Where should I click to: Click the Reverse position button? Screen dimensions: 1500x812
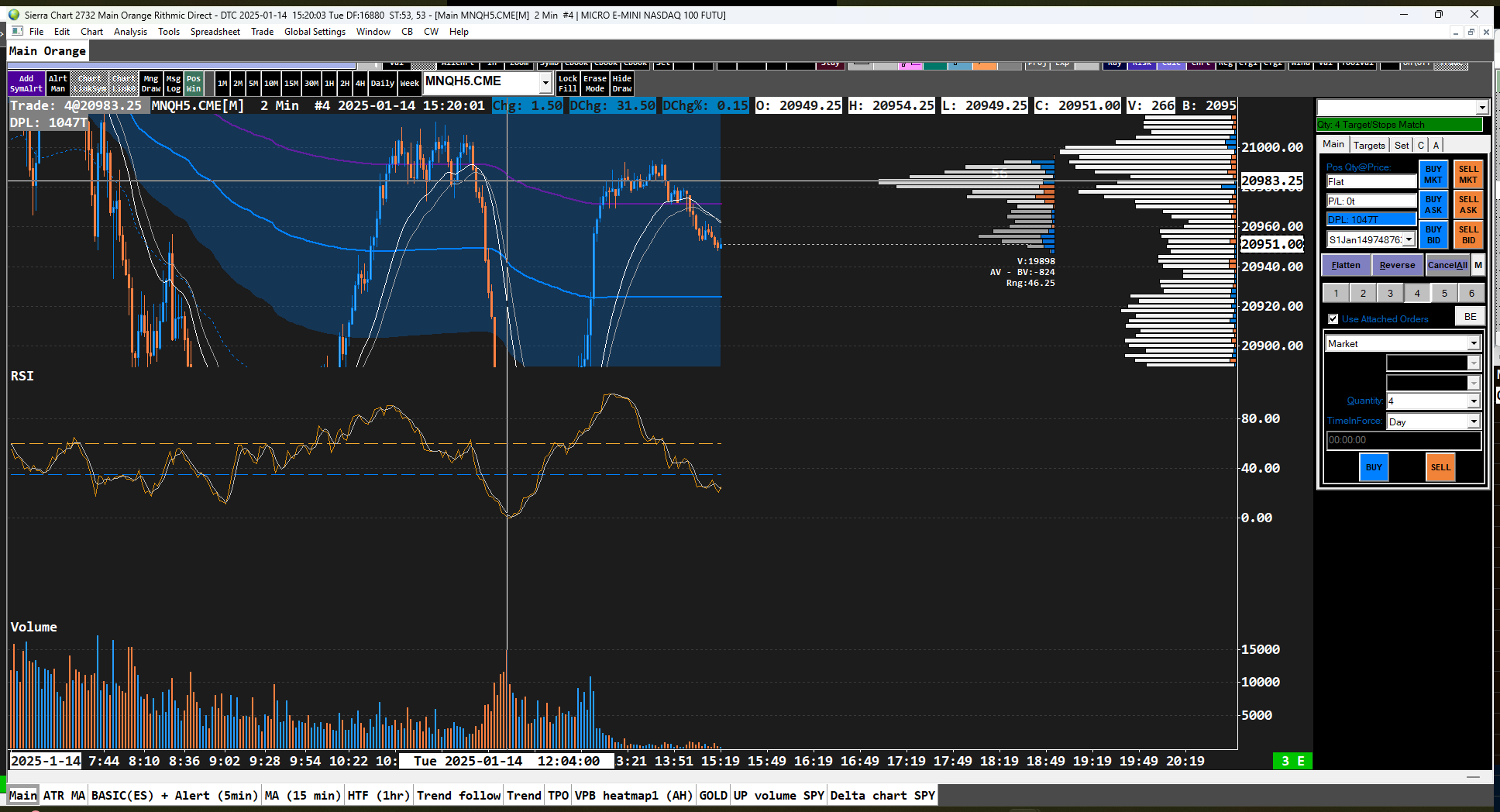(x=1398, y=265)
